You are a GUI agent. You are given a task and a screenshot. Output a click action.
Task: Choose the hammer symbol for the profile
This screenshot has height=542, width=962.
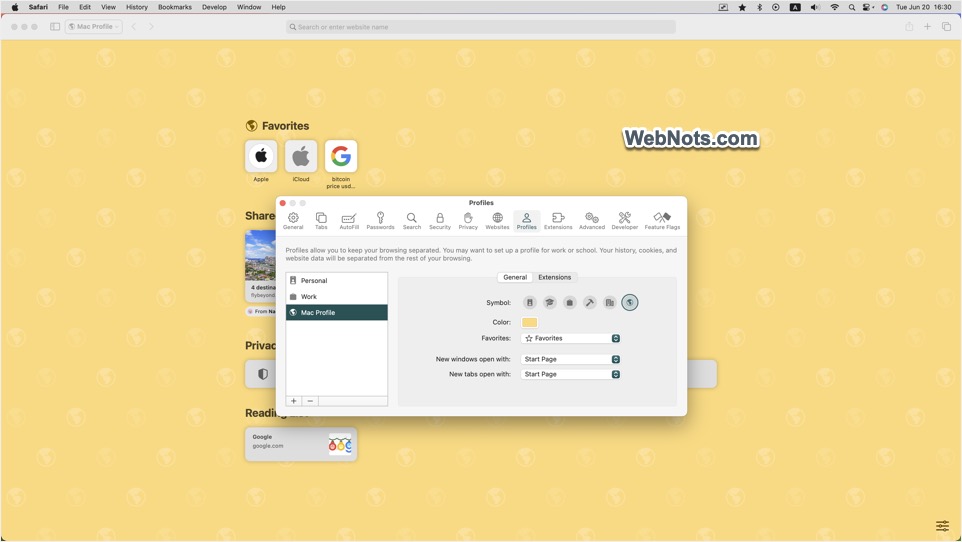pyautogui.click(x=590, y=303)
